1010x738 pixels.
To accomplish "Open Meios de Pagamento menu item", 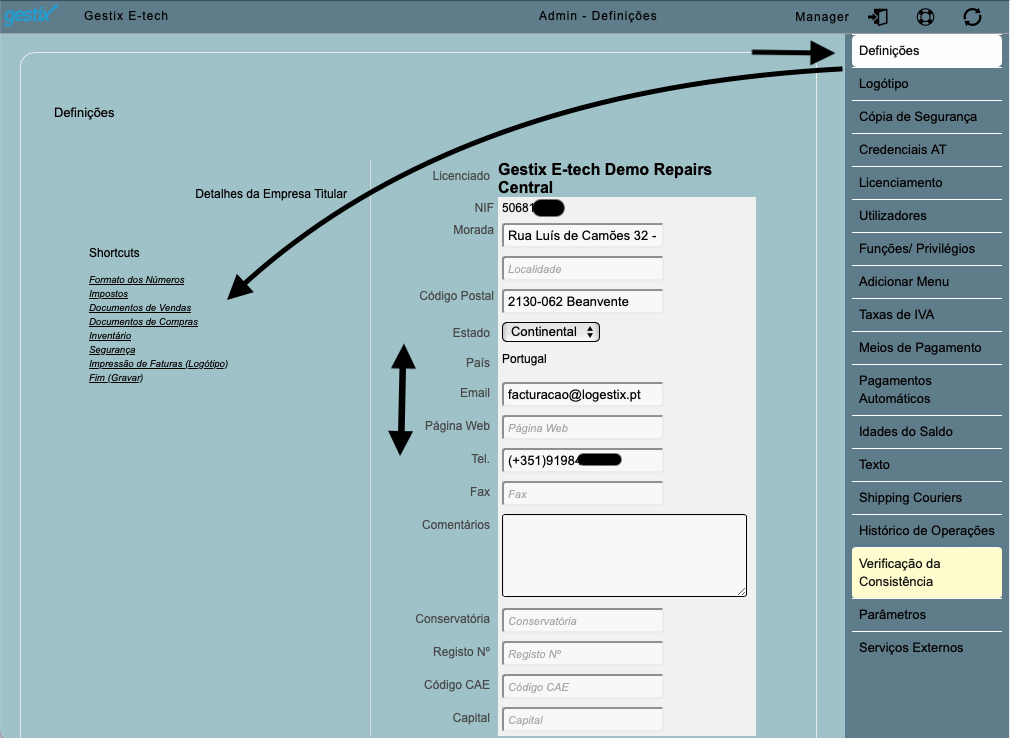I will 926,348.
